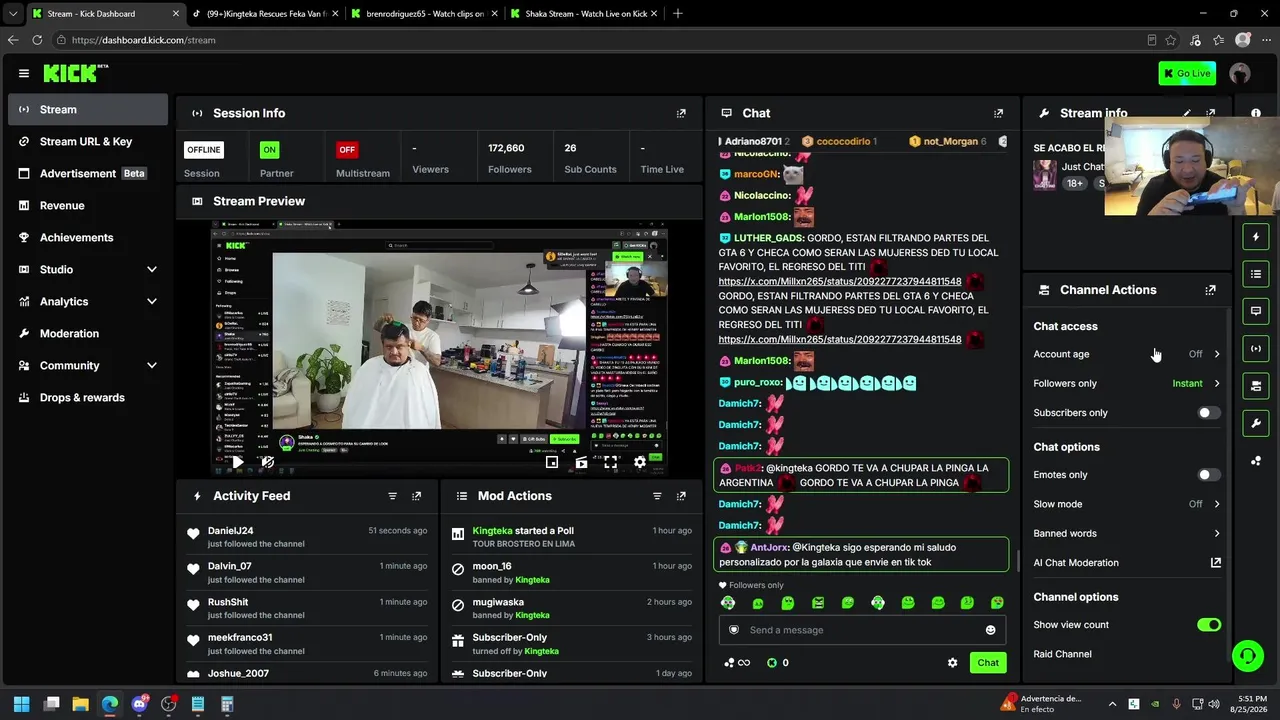
Task: Click the info icon at top right rail
Action: [1256, 113]
